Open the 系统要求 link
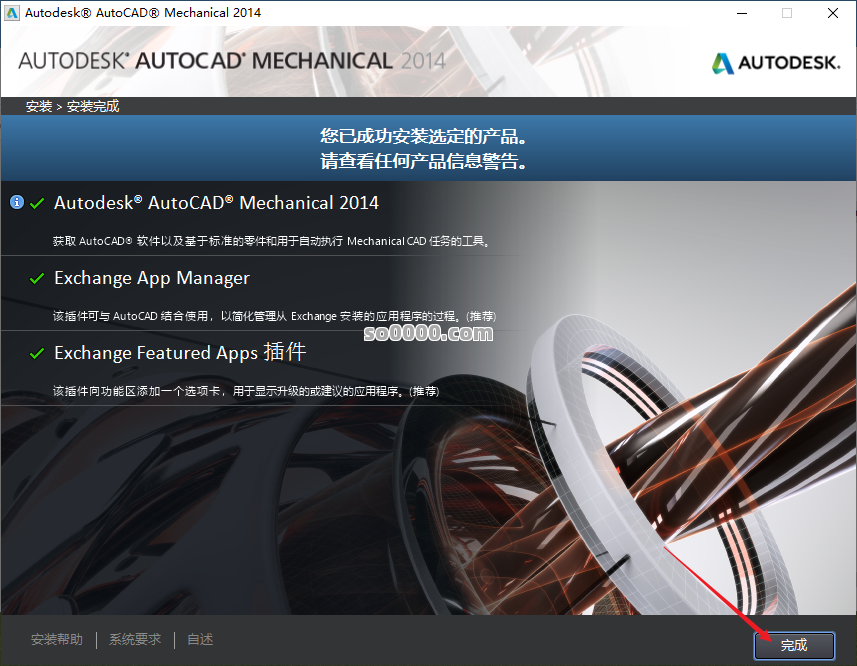The image size is (857, 666). click(x=134, y=639)
